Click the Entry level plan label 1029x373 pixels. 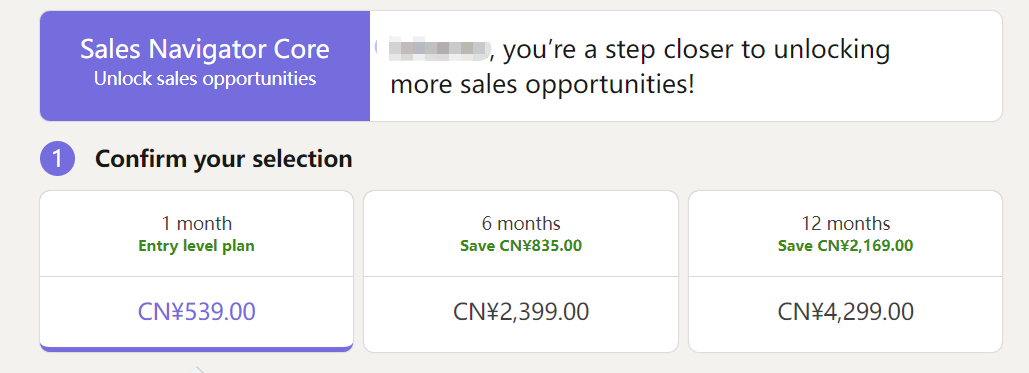[x=197, y=246]
